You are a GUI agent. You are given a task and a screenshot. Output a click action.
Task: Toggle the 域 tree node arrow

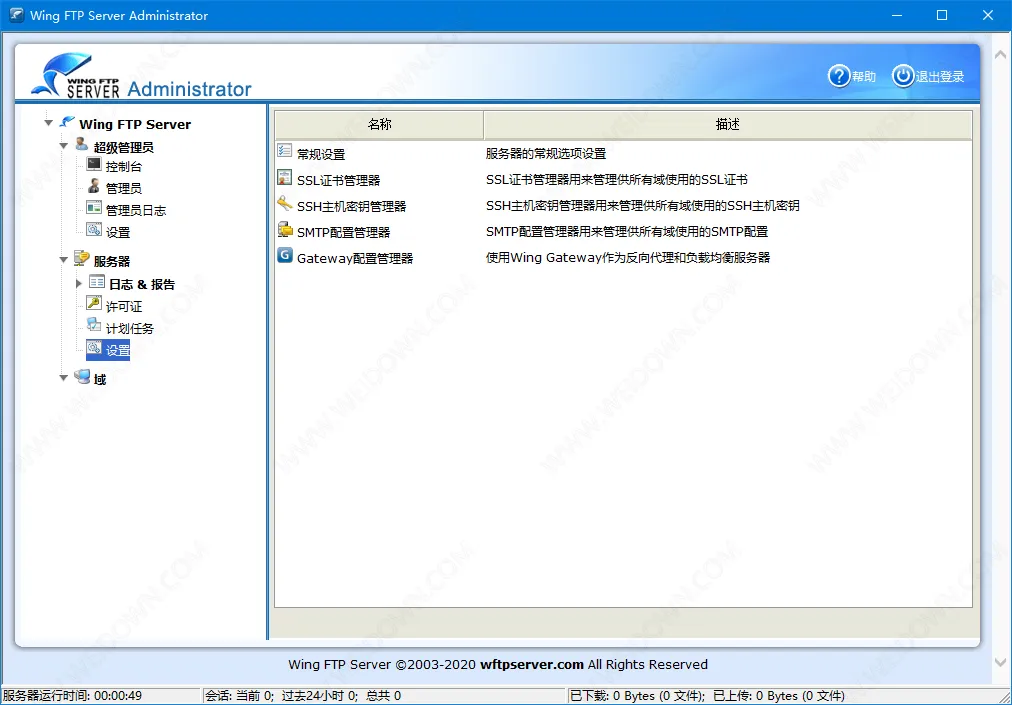click(63, 378)
